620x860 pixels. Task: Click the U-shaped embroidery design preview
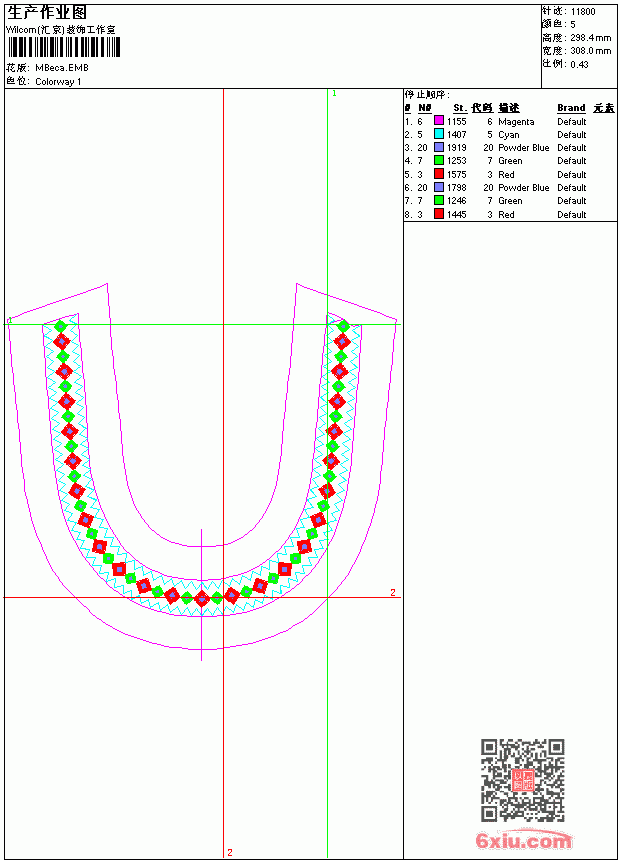click(x=202, y=472)
